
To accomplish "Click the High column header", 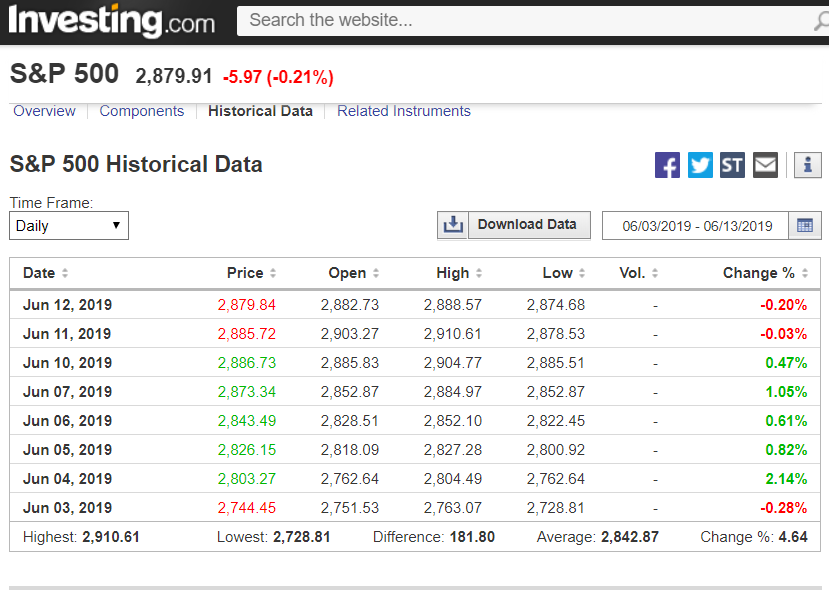I will coord(453,273).
